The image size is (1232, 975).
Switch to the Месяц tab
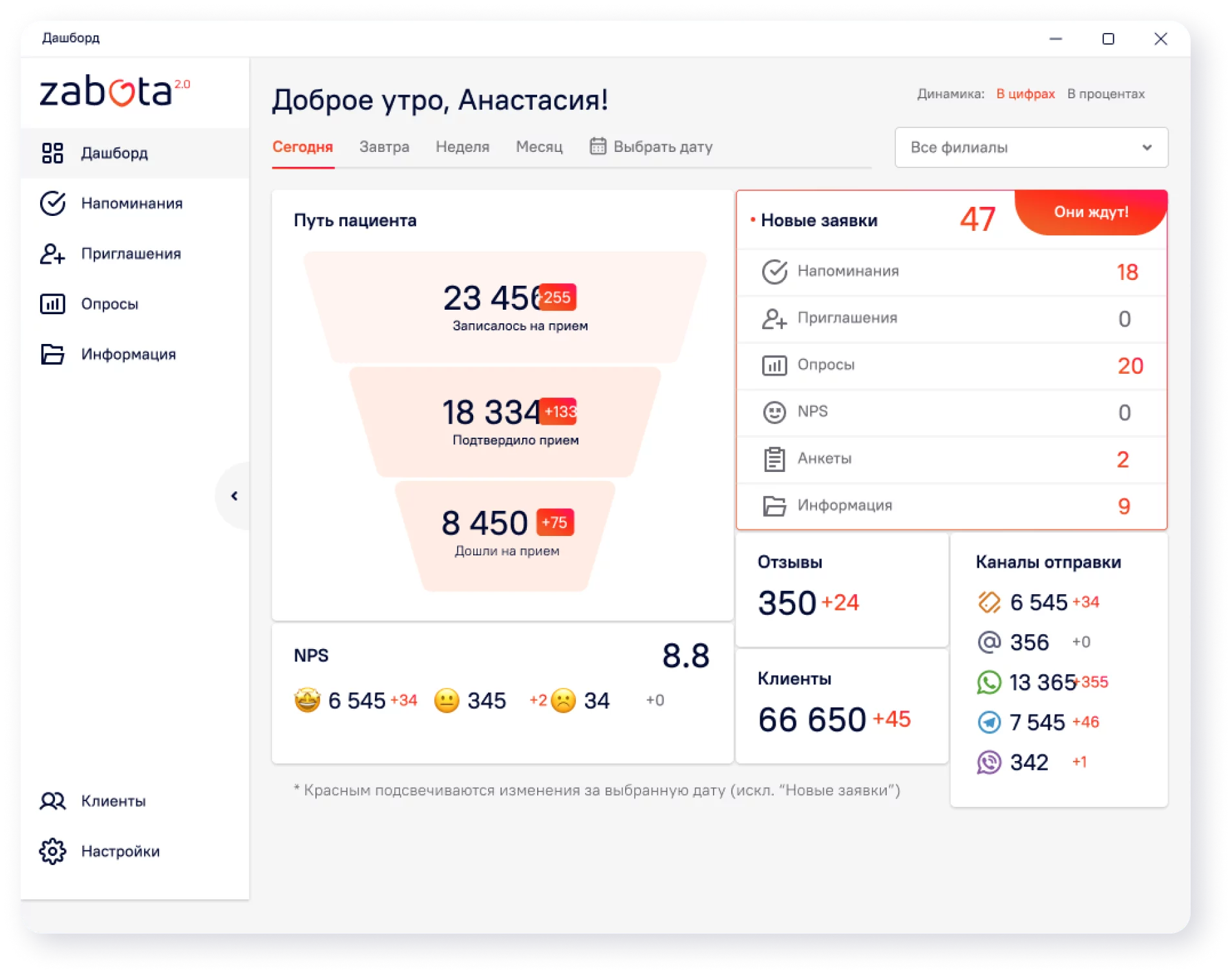[540, 147]
